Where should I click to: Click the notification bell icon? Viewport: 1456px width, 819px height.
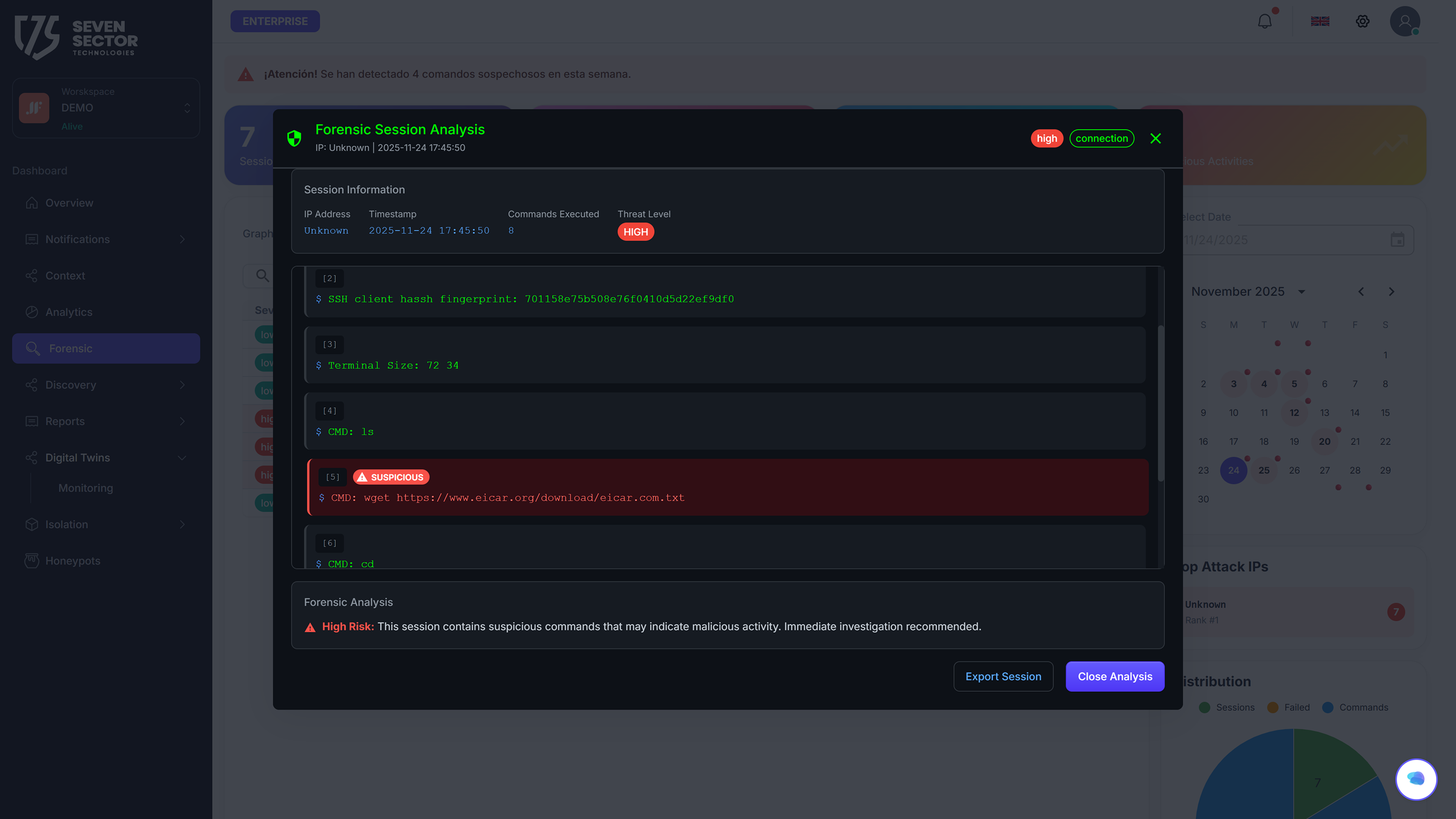[1264, 21]
